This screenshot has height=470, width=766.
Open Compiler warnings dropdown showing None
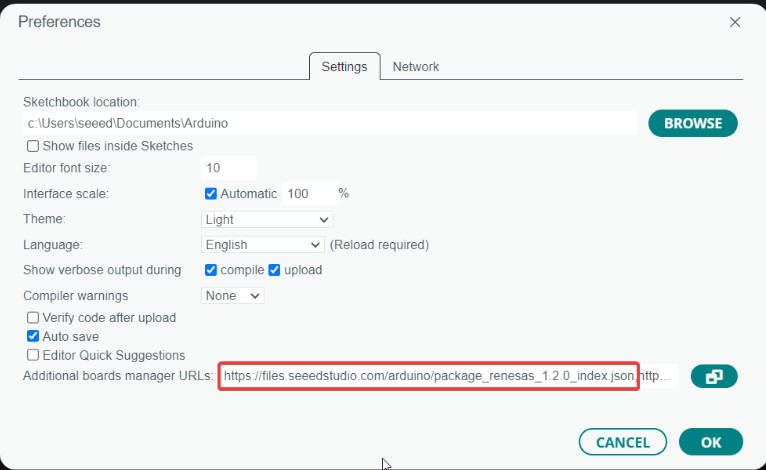pos(233,296)
